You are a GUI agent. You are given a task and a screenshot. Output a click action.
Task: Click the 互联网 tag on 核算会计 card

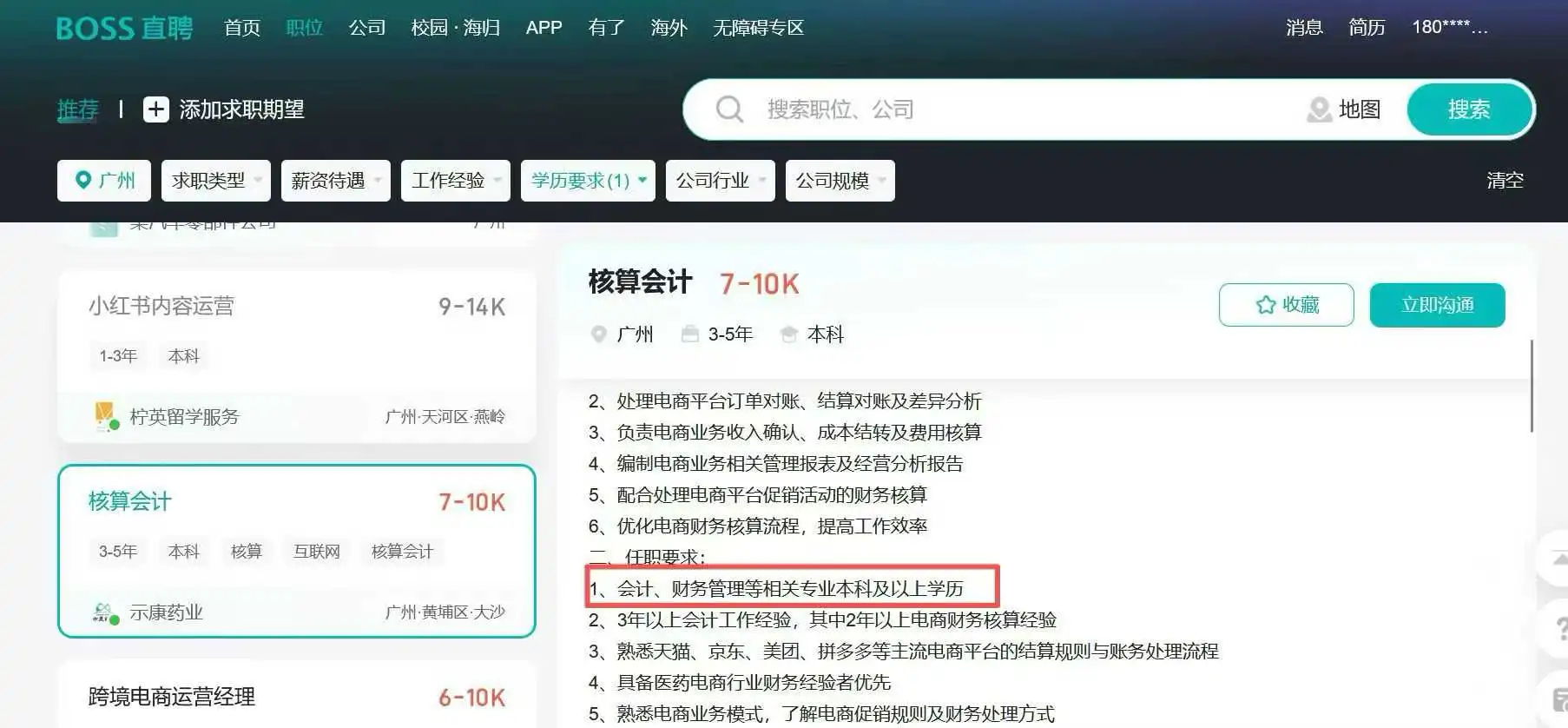317,552
